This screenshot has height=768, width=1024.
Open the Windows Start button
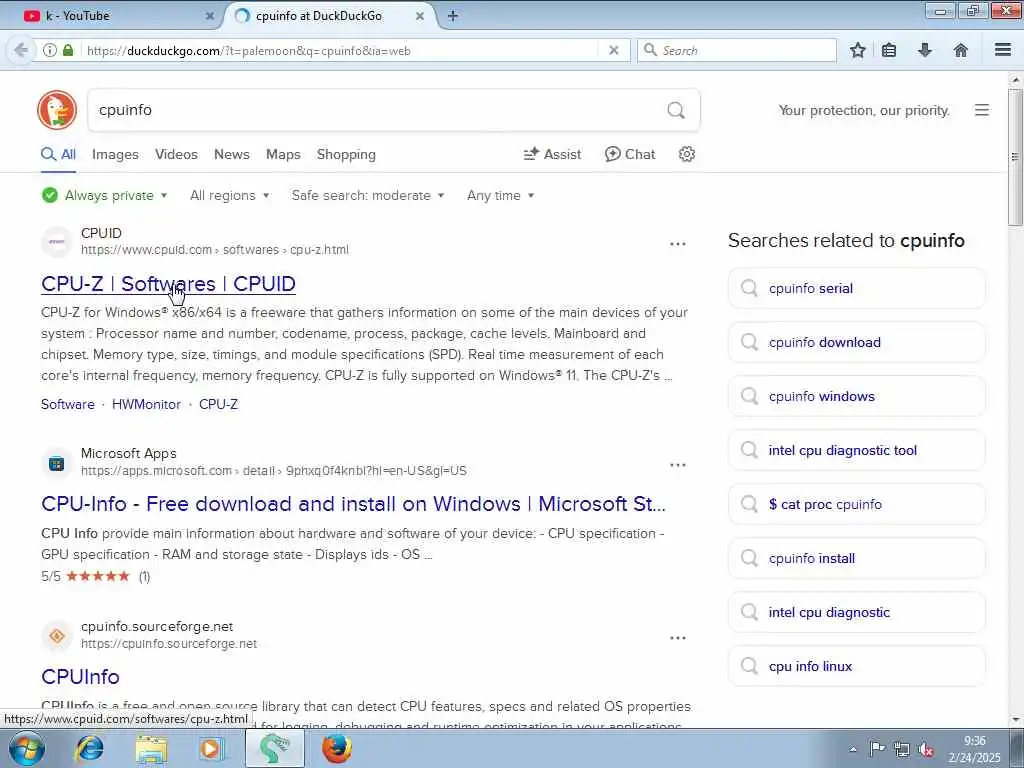27,748
